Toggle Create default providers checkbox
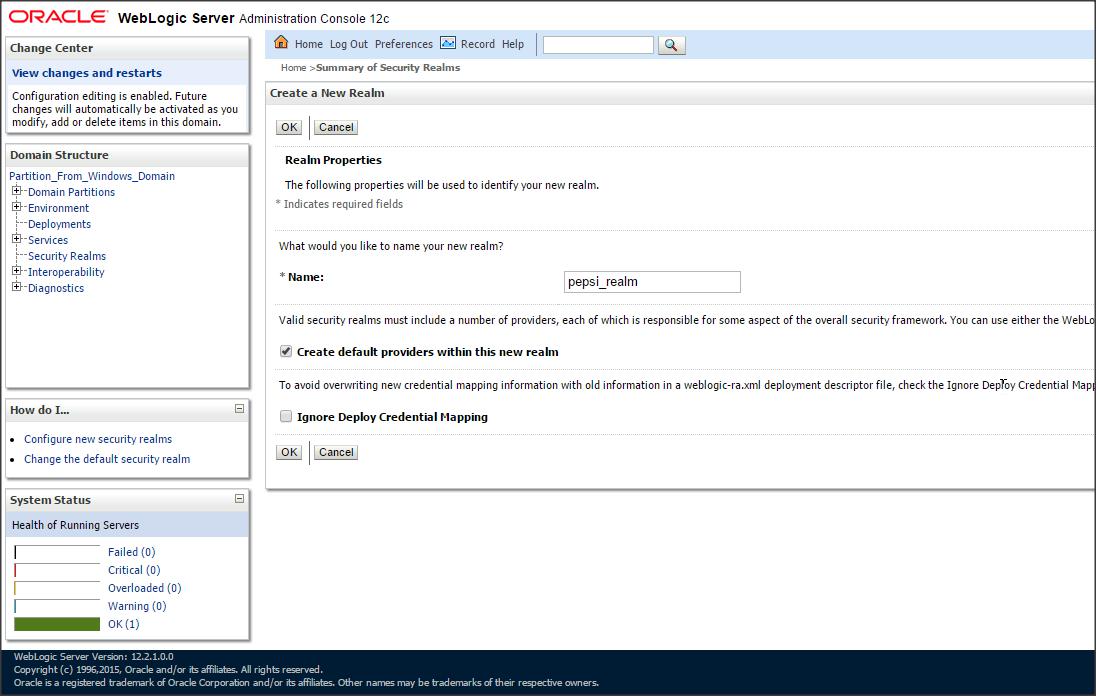Viewport: 1096px width, 696px height. pyautogui.click(x=286, y=351)
